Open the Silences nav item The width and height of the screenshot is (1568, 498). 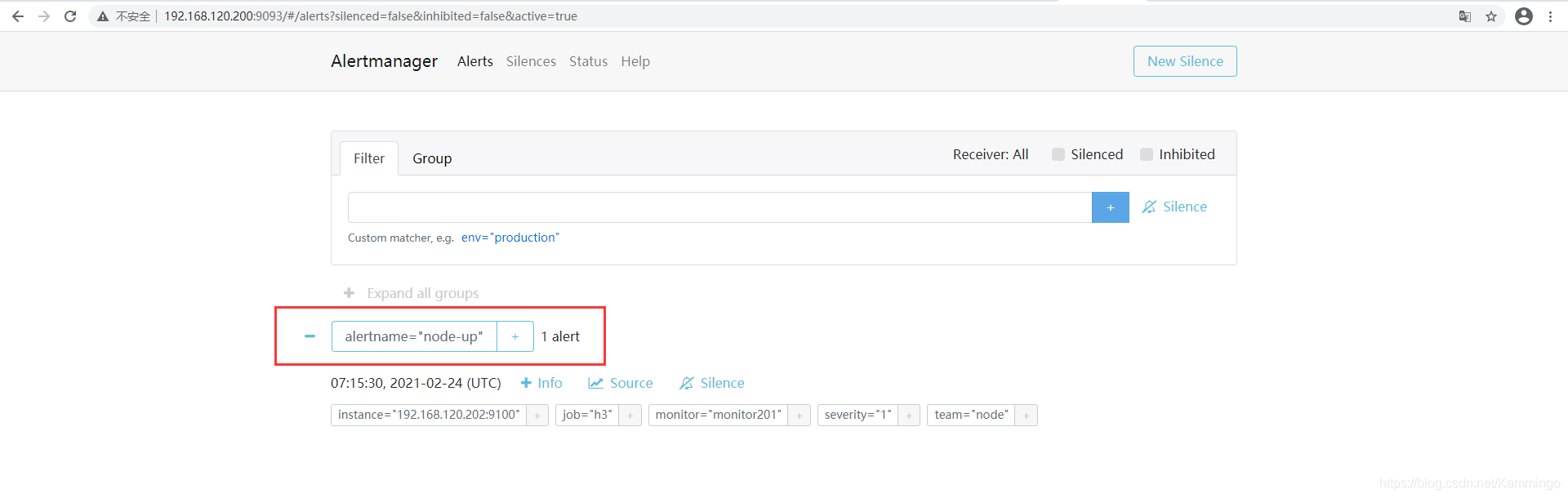[531, 61]
